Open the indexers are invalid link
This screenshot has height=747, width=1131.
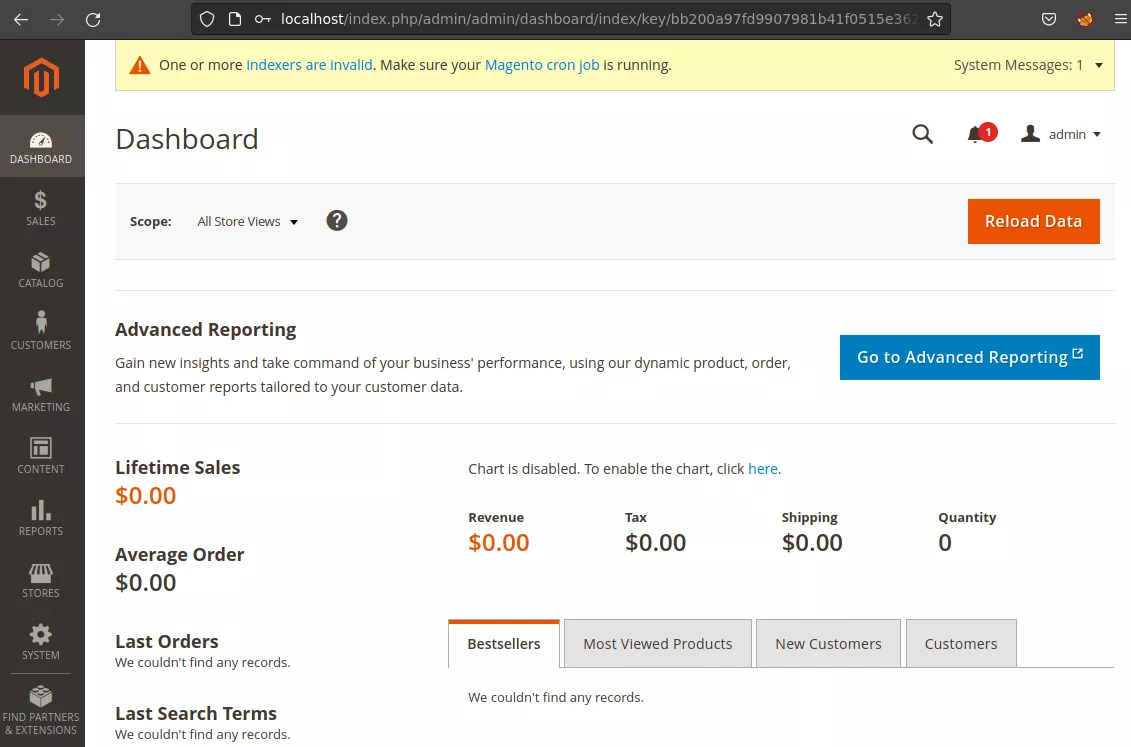pos(309,64)
